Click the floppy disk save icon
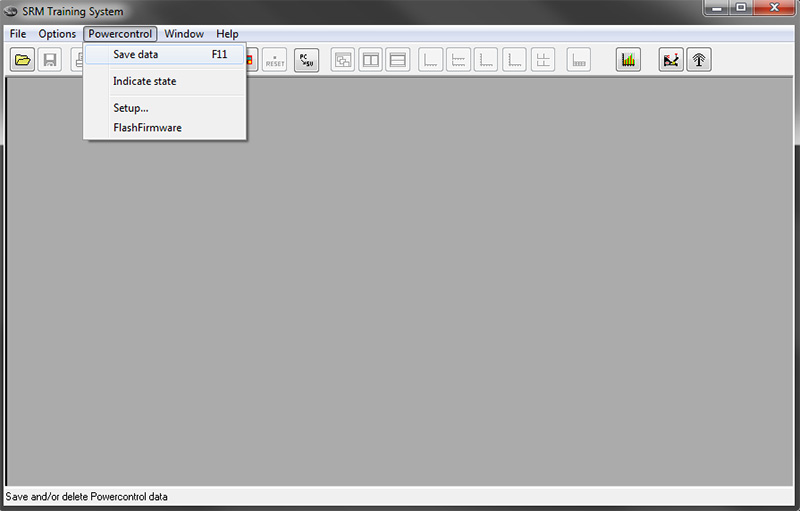Viewport: 800px width, 511px height. (x=49, y=60)
